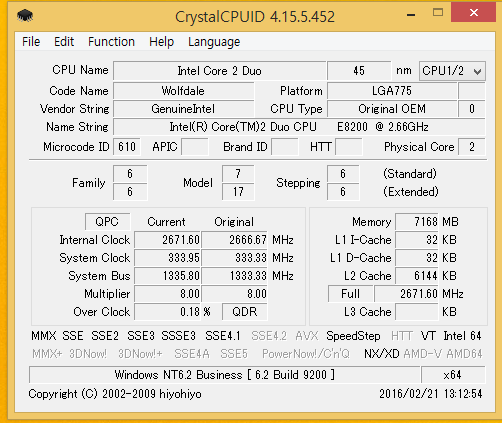This screenshot has height=423, width=502.
Task: Click the Platform value LGA775
Action: coord(392,91)
